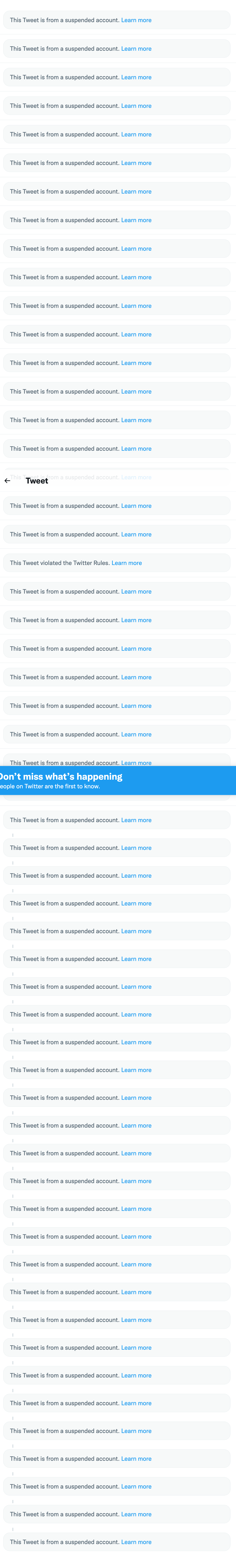Click the cut-off Learn more just above the blue banner
Screen dimensions: 236x1568
136,763
